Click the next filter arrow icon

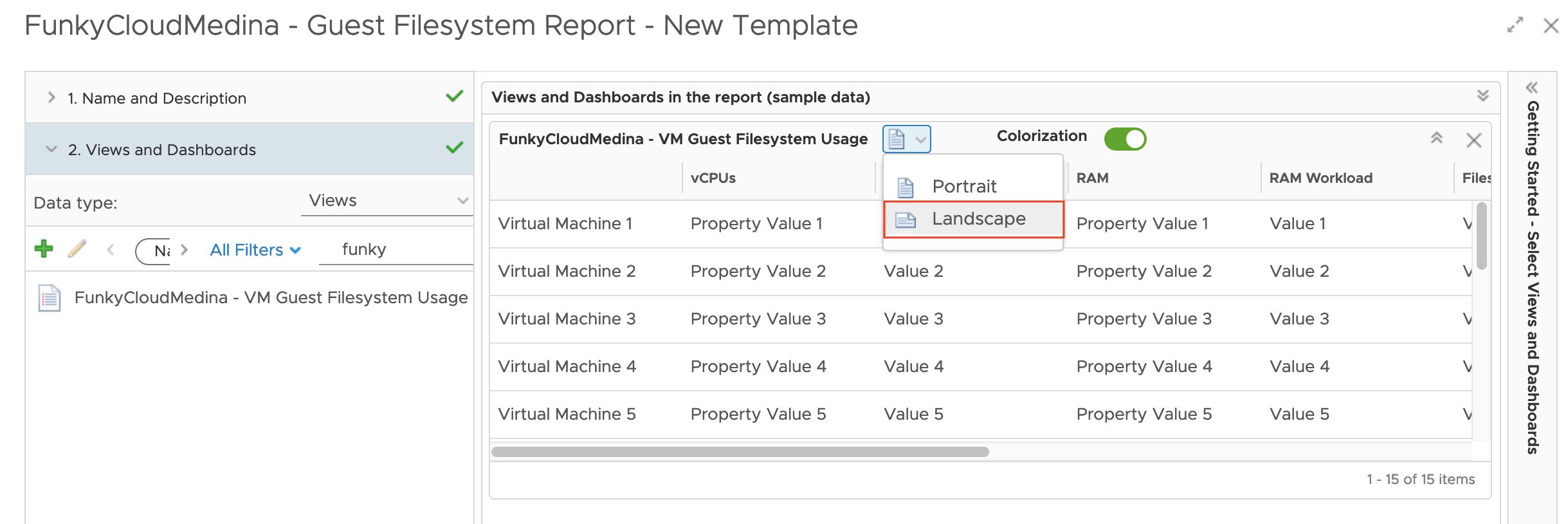pyautogui.click(x=185, y=249)
